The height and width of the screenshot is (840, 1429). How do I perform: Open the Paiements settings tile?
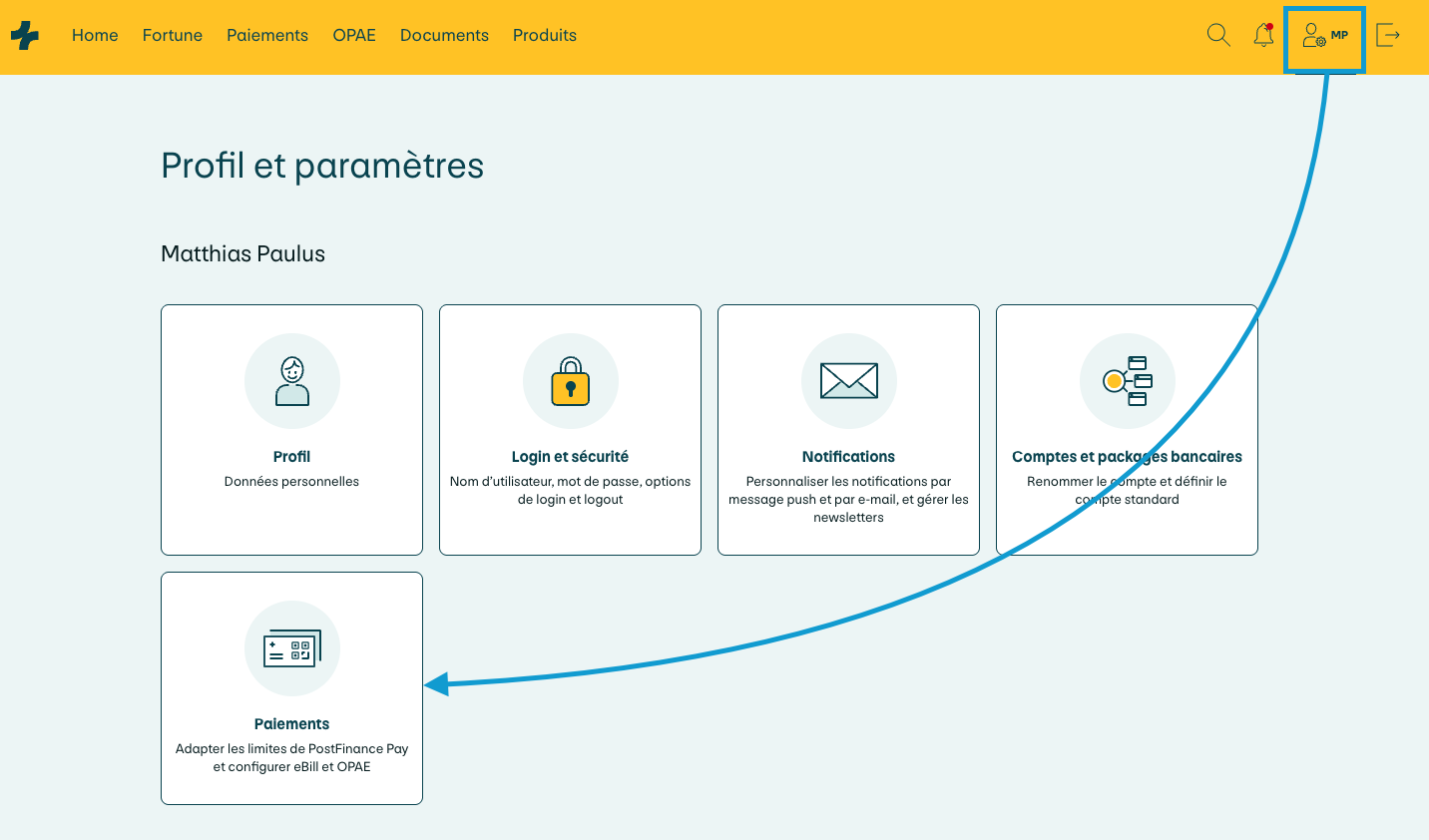click(x=291, y=687)
